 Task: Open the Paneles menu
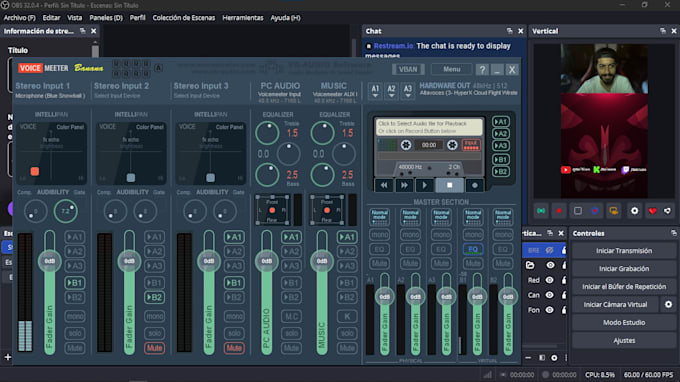106,18
